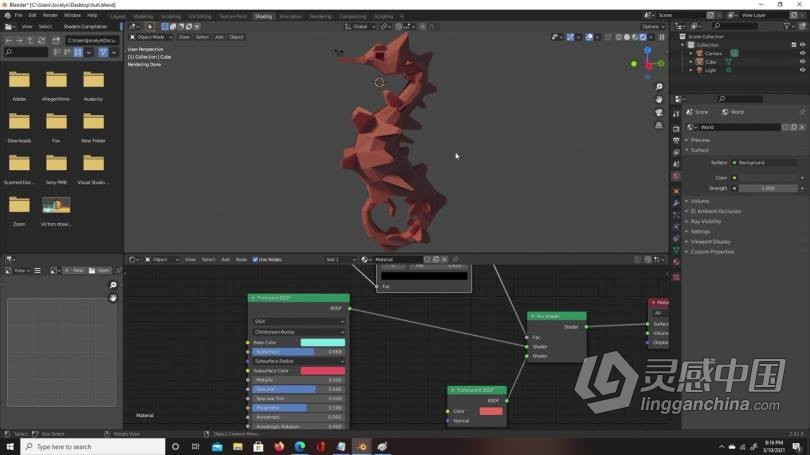
Task: Open the Global transform orientation dropdown
Action: point(360,27)
